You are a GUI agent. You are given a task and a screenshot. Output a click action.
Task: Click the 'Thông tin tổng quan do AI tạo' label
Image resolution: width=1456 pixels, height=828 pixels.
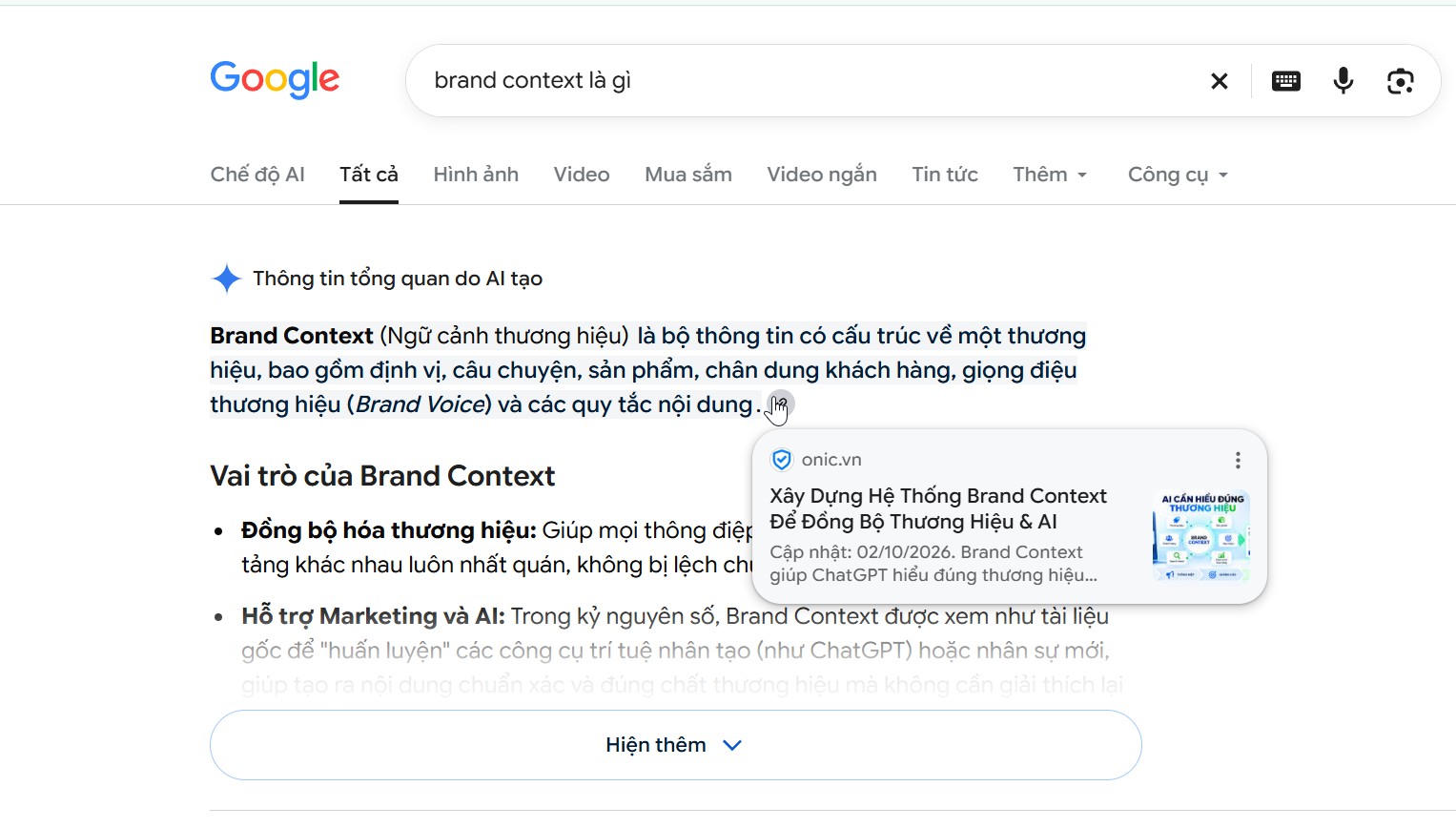[x=398, y=279]
